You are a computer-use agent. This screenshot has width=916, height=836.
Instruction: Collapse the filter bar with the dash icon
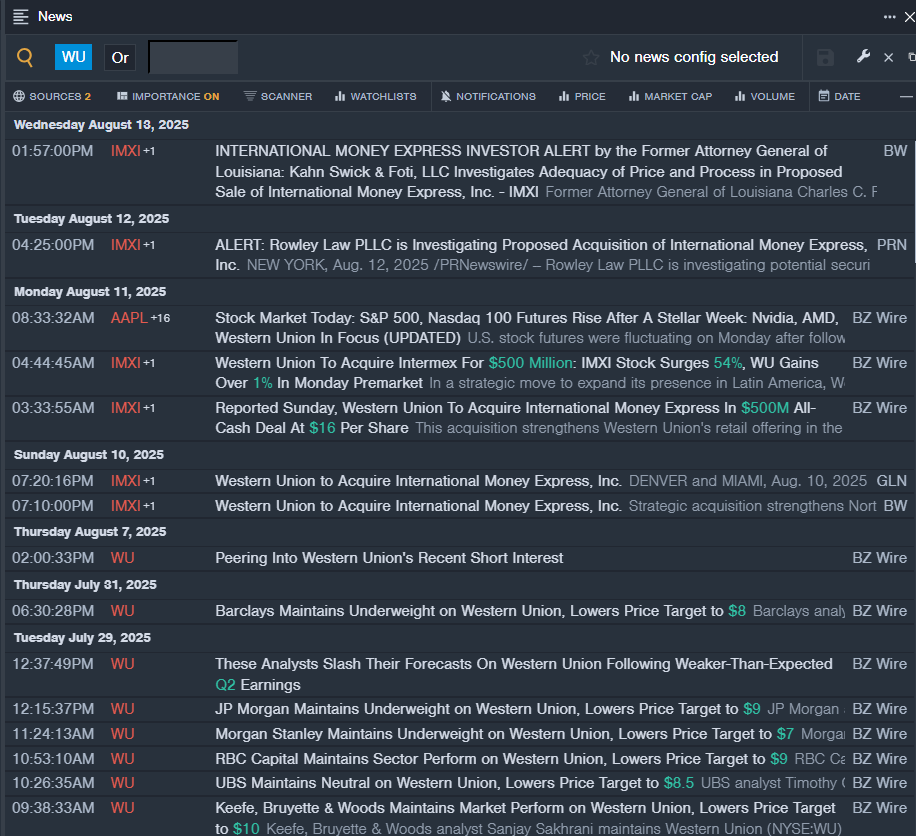[x=906, y=96]
